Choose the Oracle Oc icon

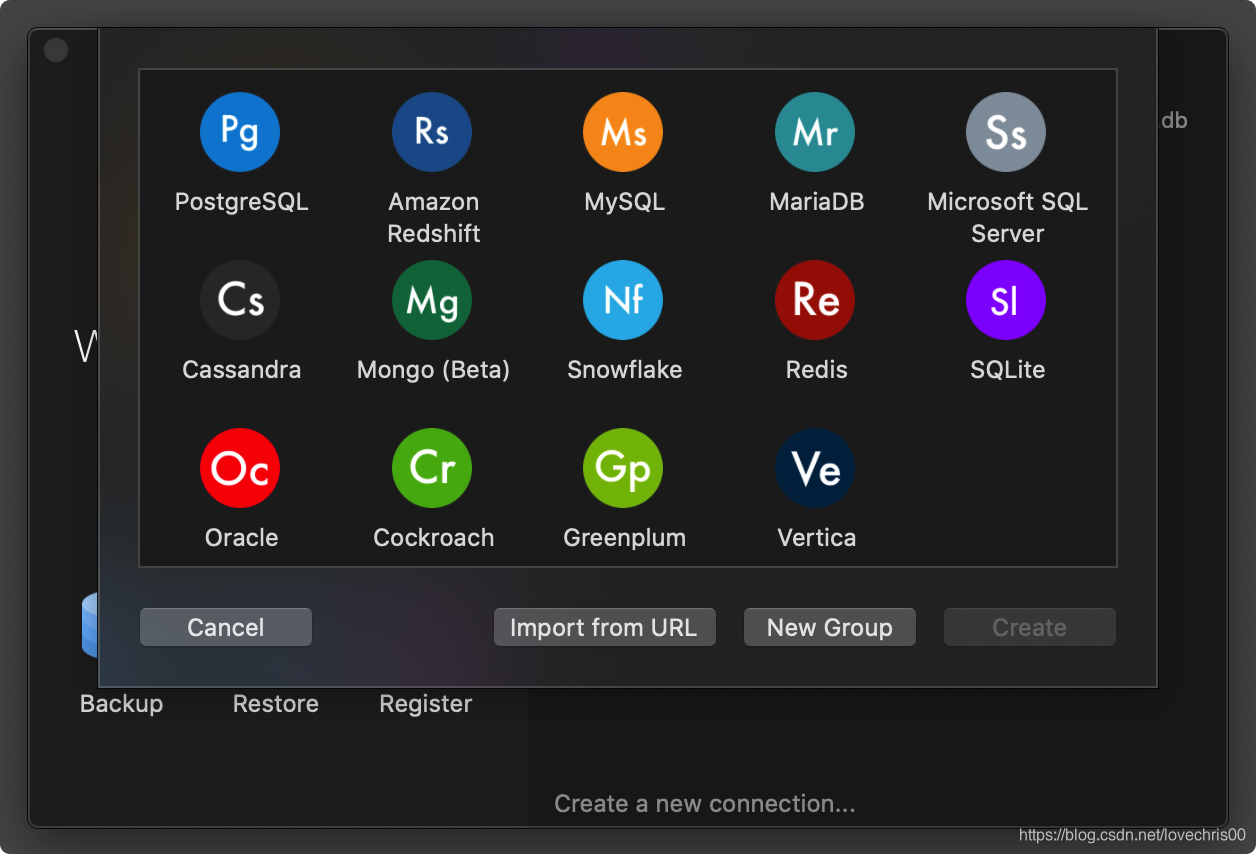240,468
